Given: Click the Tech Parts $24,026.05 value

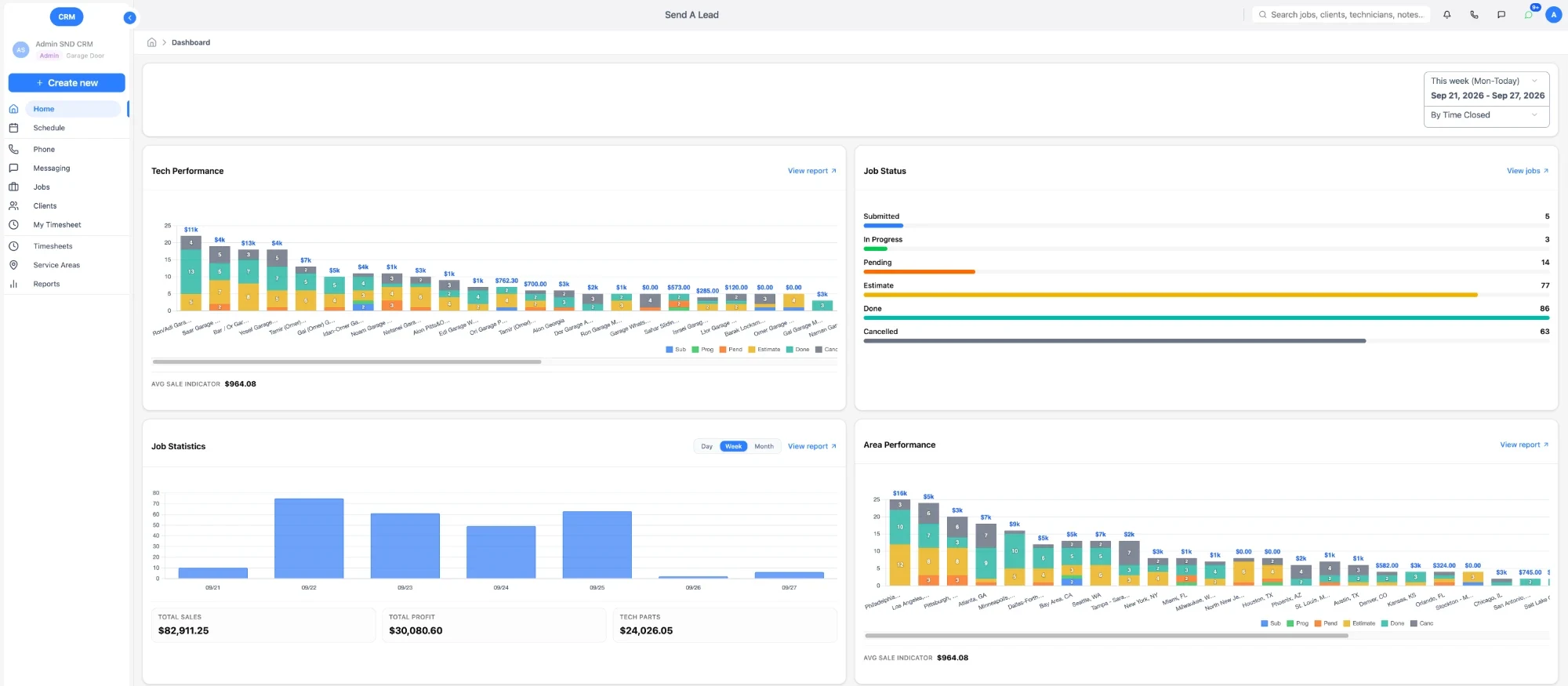Looking at the screenshot, I should [646, 631].
